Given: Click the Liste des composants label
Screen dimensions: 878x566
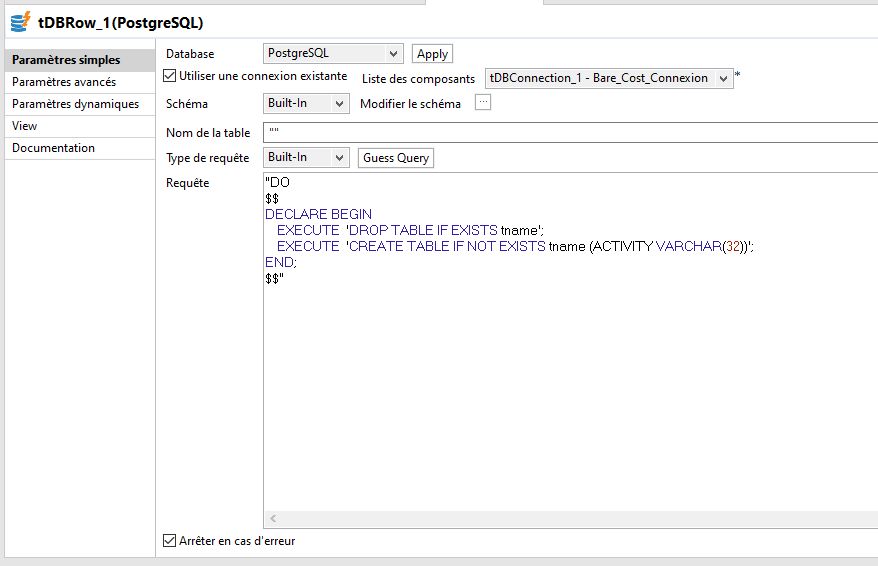Looking at the screenshot, I should coord(418,79).
